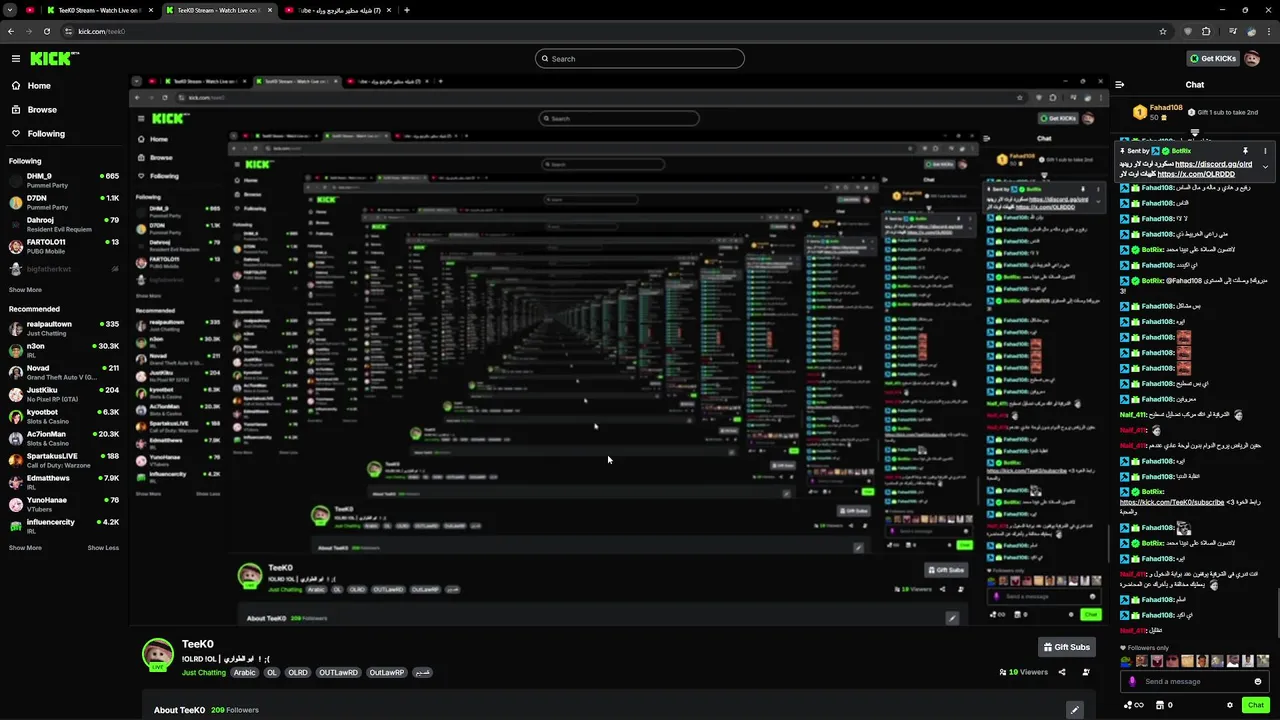Select the Arabic stream tag

(x=245, y=673)
